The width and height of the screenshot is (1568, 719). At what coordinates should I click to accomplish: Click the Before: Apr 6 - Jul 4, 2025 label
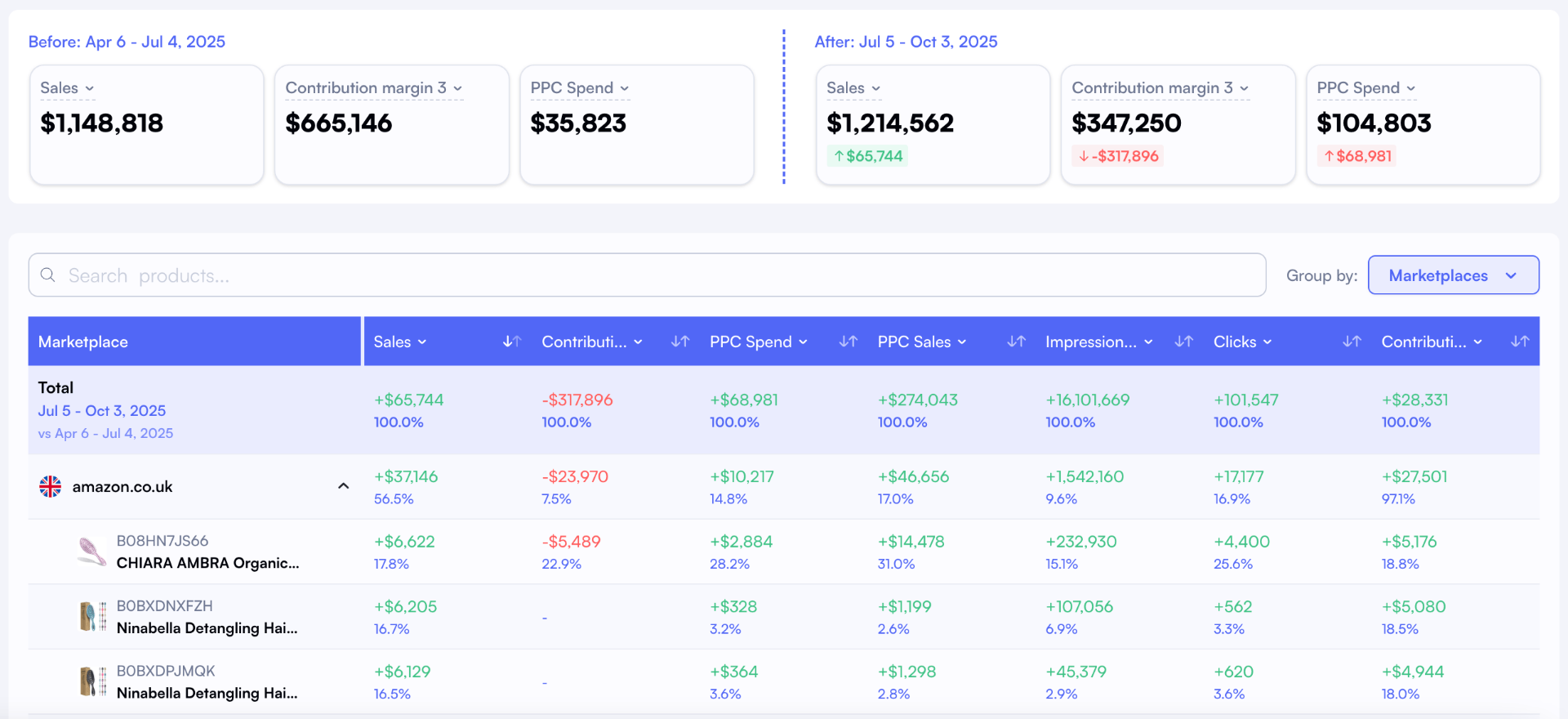coord(127,42)
